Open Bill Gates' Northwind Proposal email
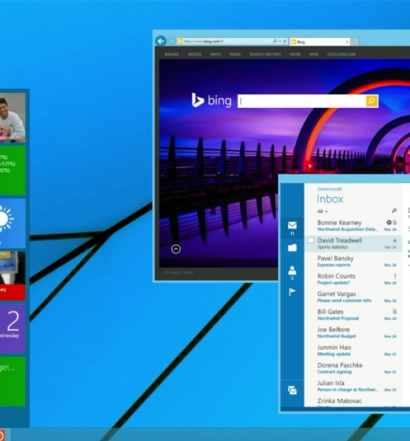 354,315
